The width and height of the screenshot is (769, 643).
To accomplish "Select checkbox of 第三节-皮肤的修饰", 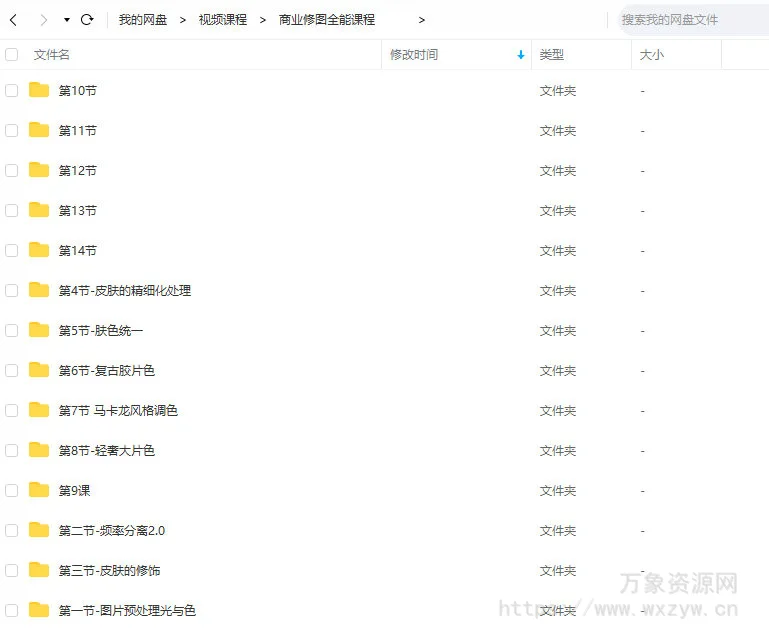I will click(x=12, y=570).
